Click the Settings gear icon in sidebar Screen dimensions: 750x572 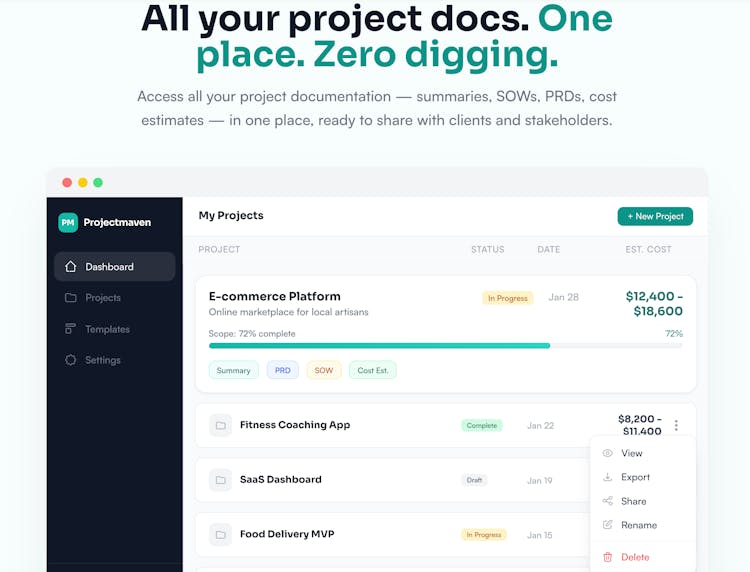click(x=70, y=360)
